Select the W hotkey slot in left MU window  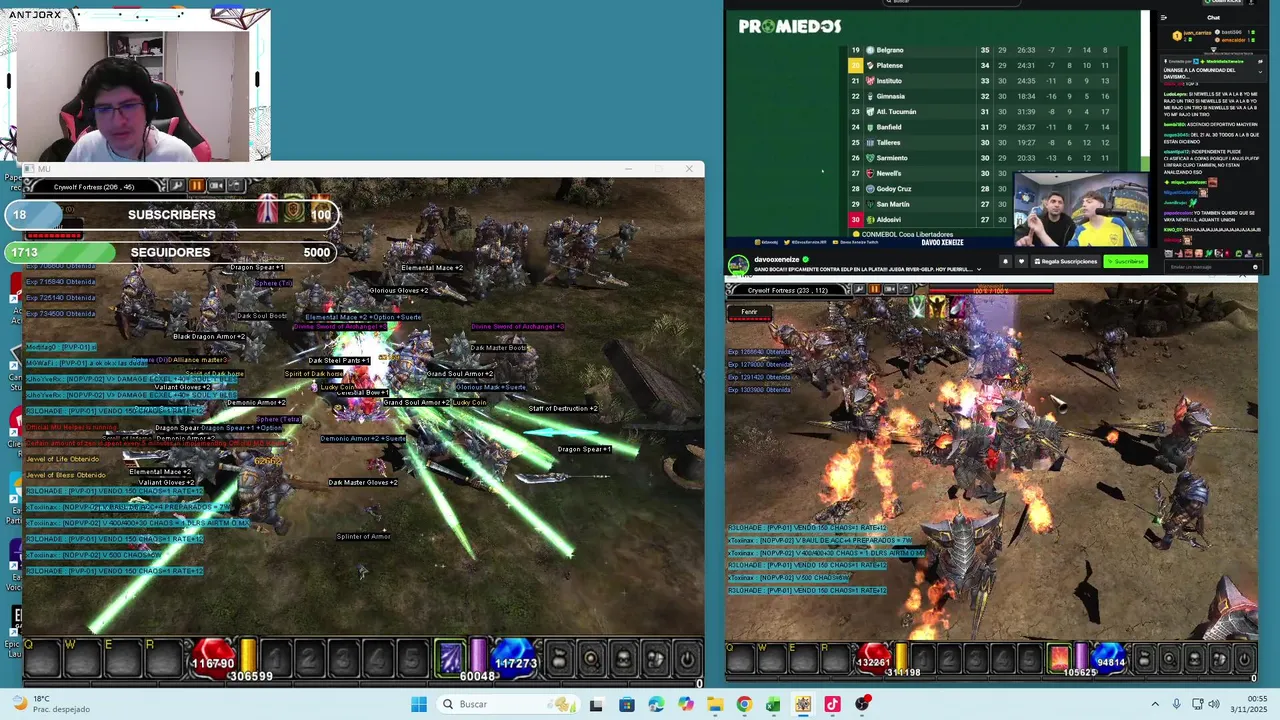[82, 659]
